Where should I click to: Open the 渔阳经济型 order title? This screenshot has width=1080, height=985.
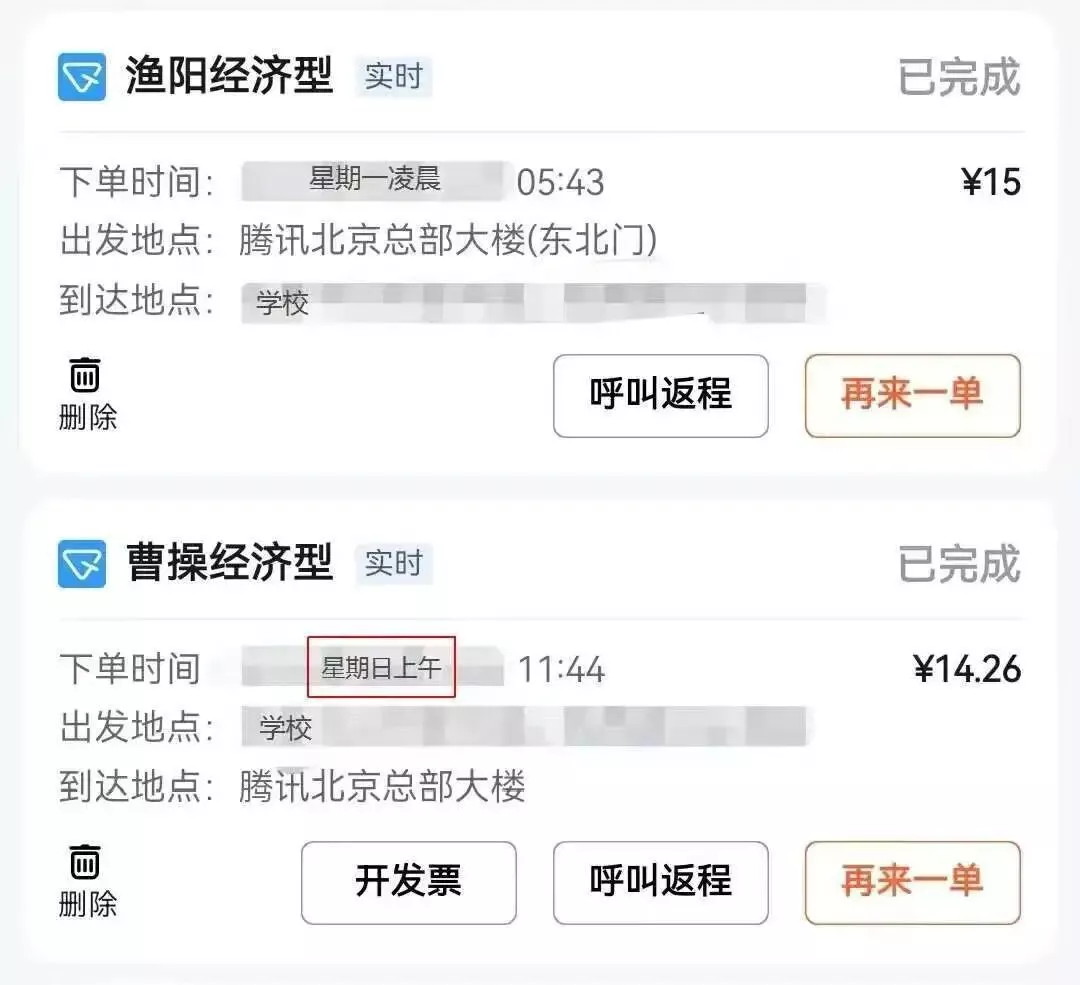point(229,76)
